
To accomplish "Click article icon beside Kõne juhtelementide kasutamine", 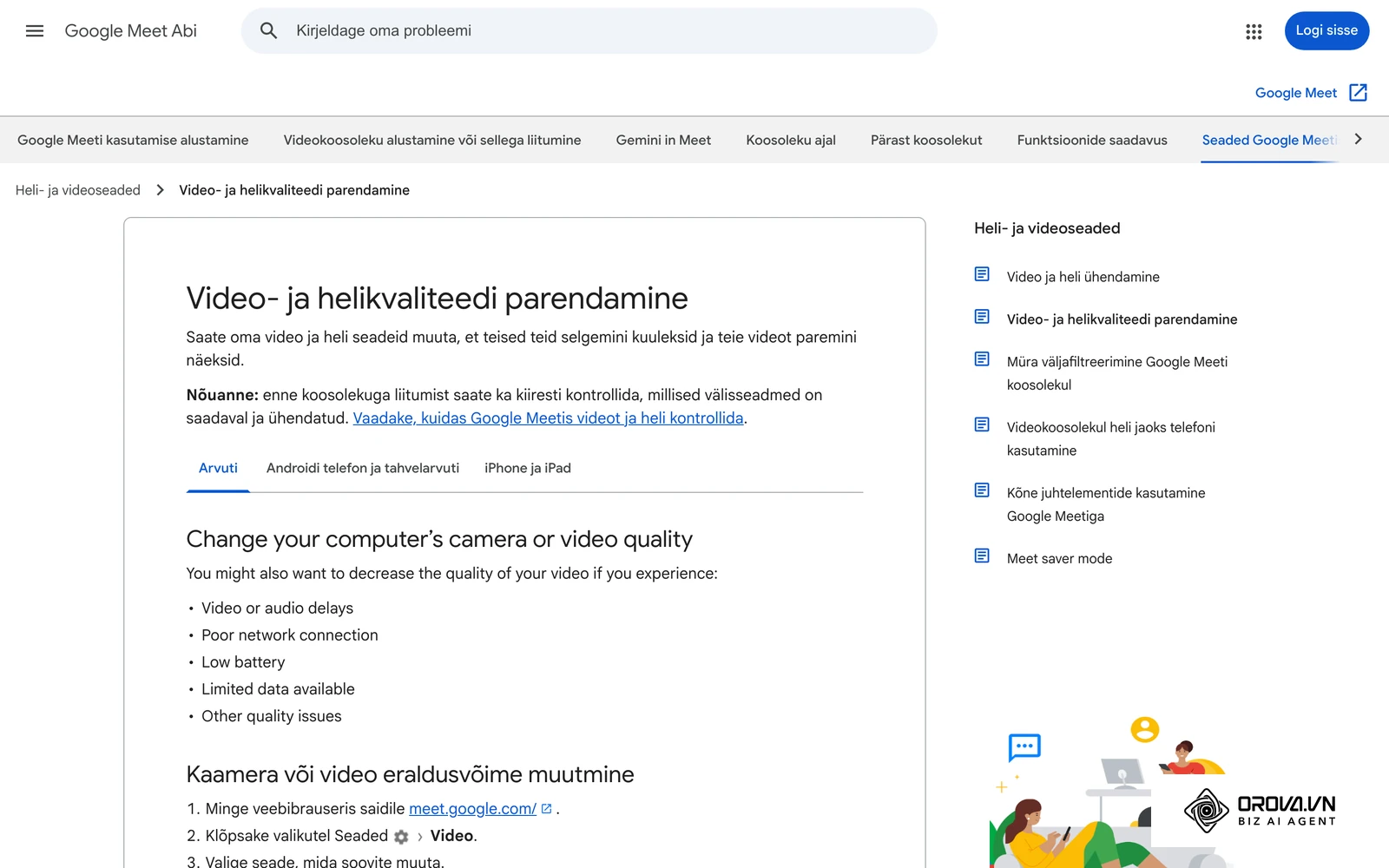I will (982, 490).
